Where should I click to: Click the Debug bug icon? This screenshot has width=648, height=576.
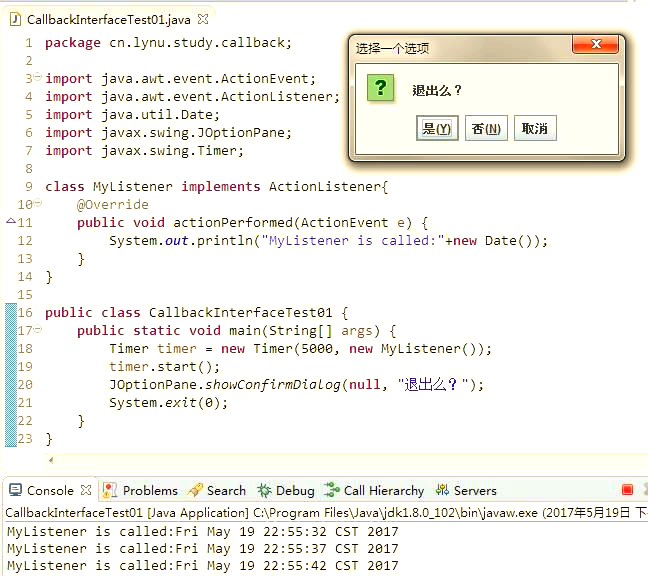tap(264, 490)
